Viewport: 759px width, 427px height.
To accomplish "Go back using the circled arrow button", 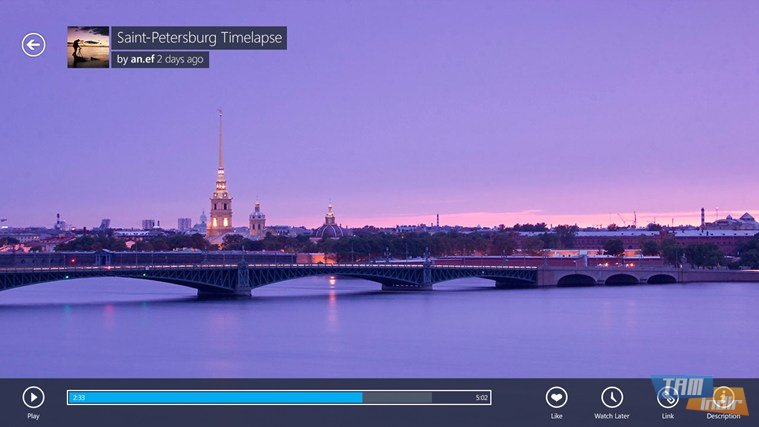I will point(33,45).
